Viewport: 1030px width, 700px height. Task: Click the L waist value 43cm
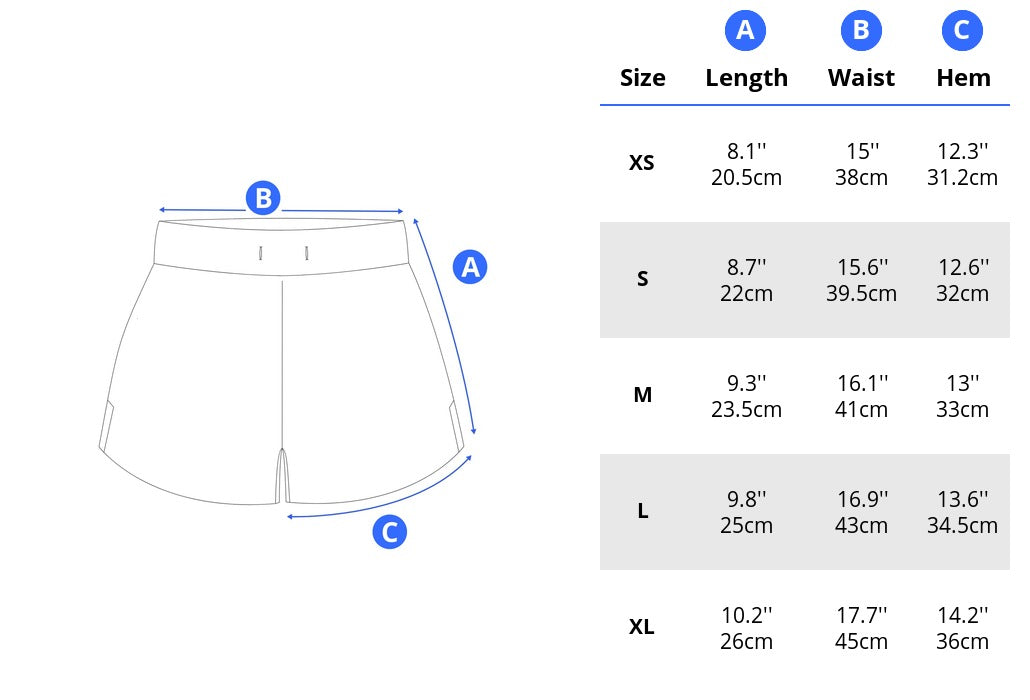[861, 525]
